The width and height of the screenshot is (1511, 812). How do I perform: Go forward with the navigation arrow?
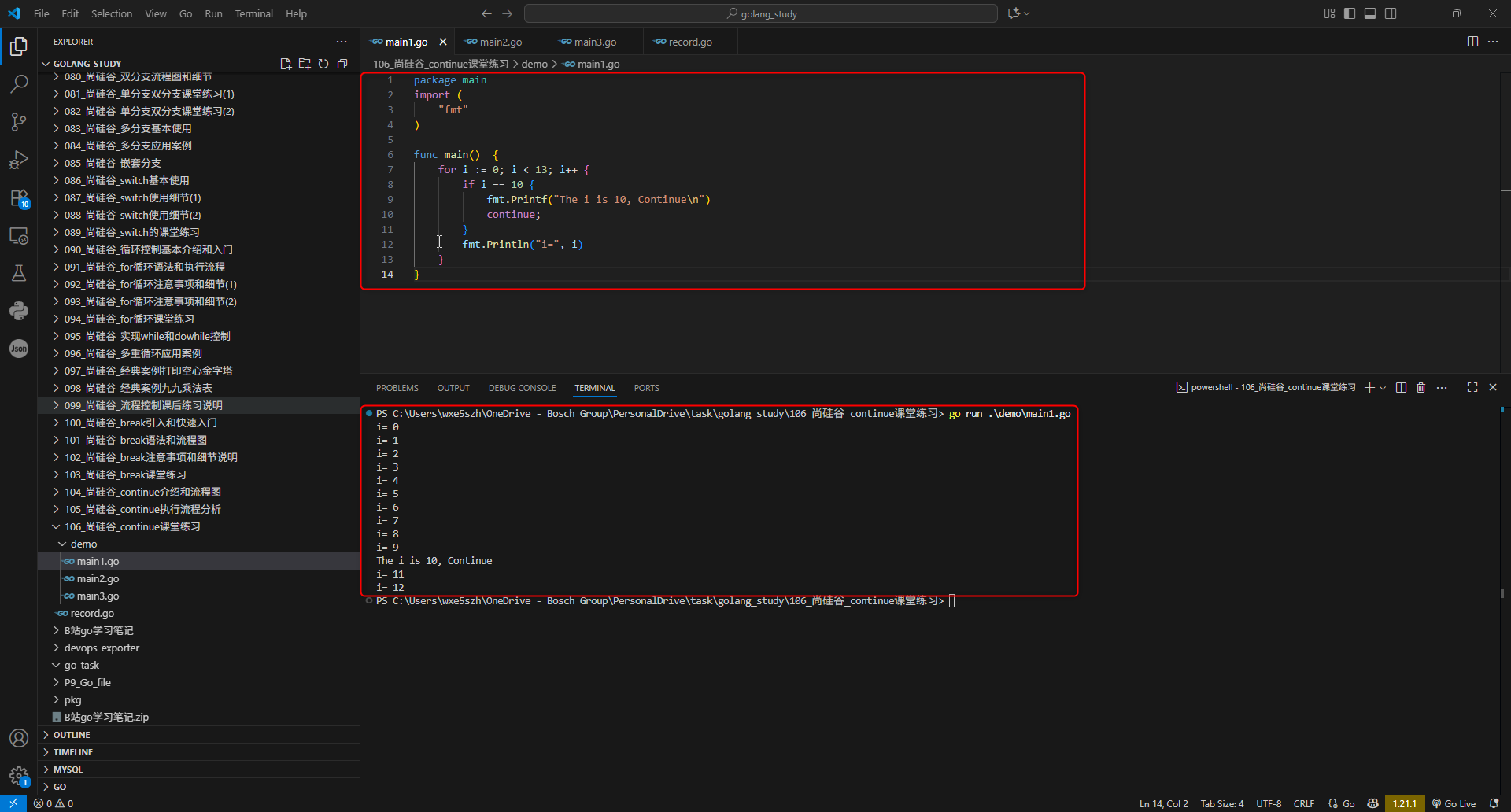click(508, 13)
